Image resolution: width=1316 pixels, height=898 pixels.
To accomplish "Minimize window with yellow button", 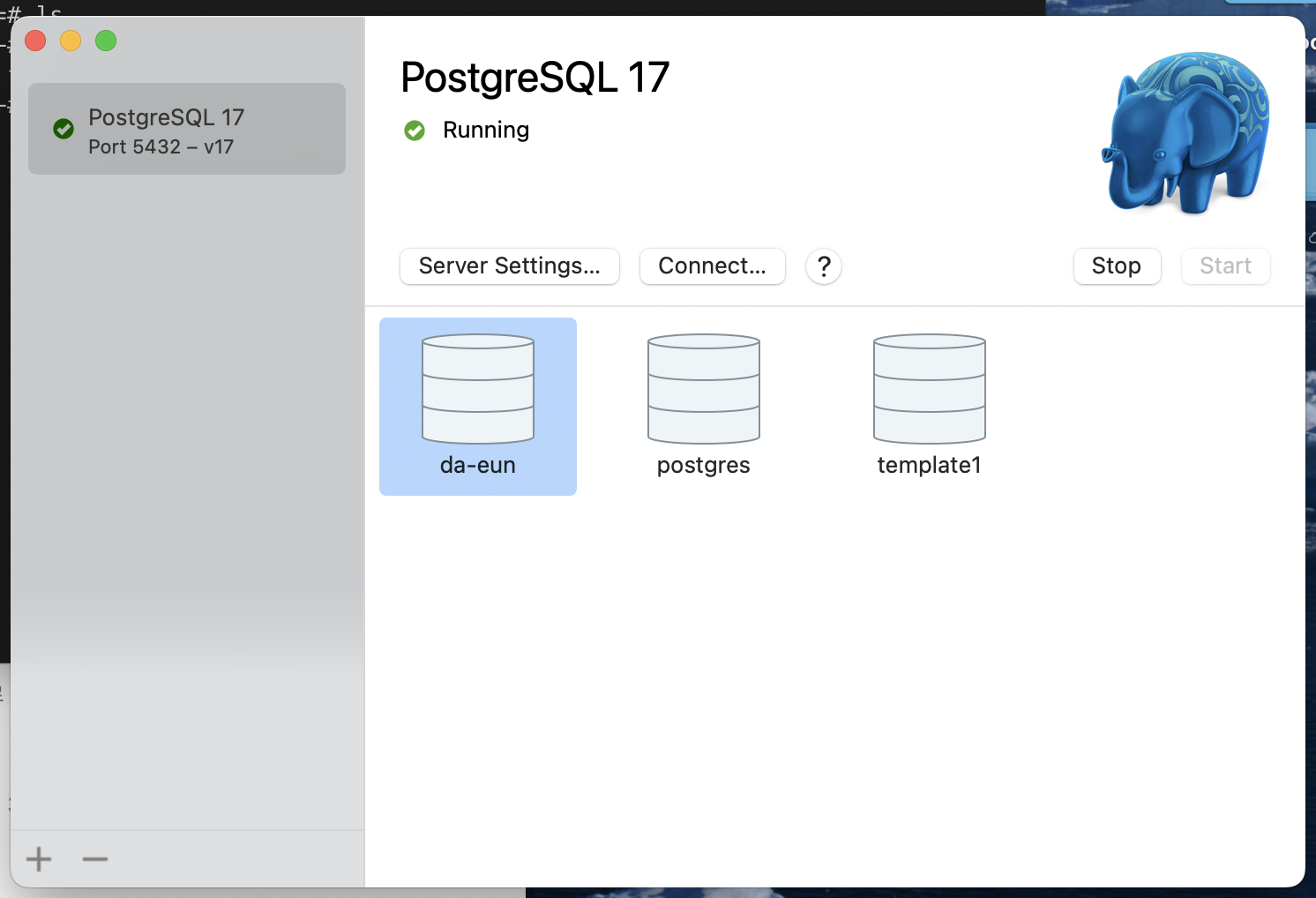I will 71,41.
